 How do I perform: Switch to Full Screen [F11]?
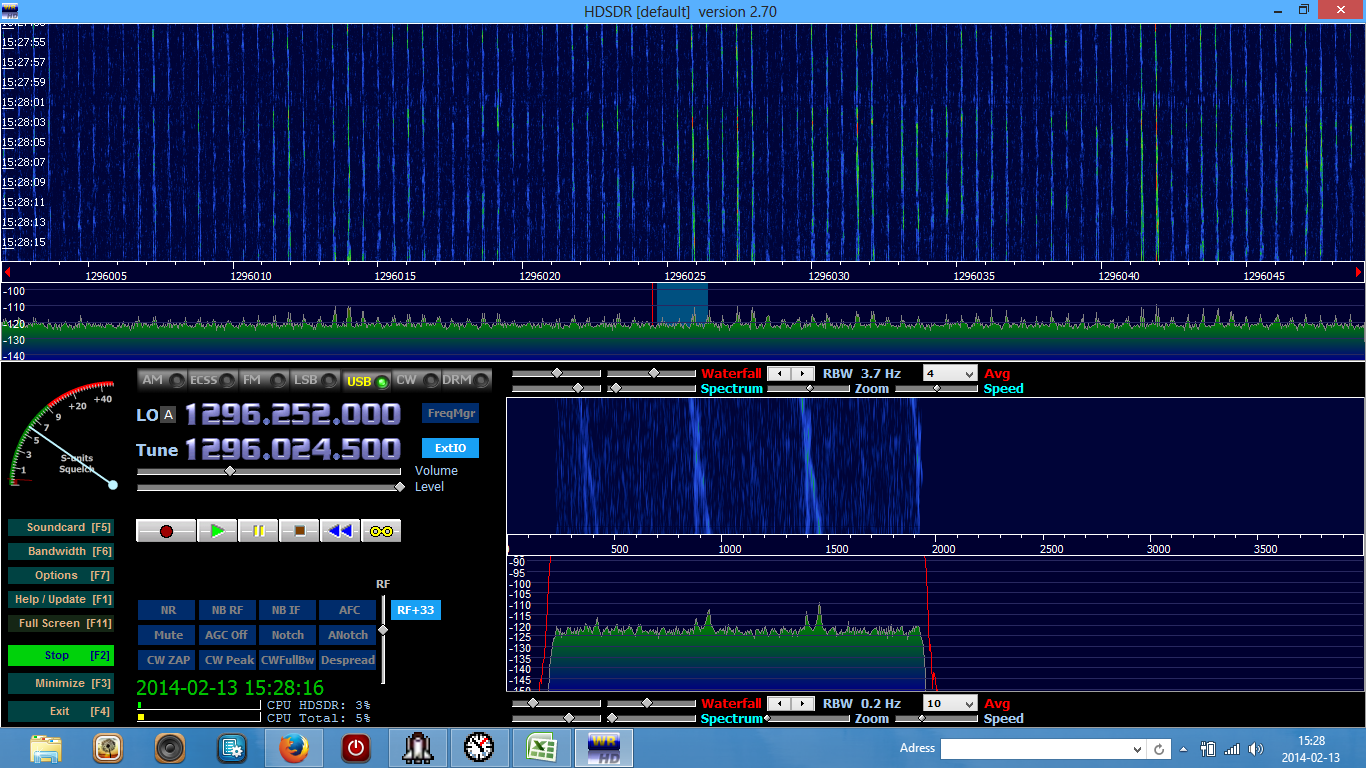click(x=60, y=623)
